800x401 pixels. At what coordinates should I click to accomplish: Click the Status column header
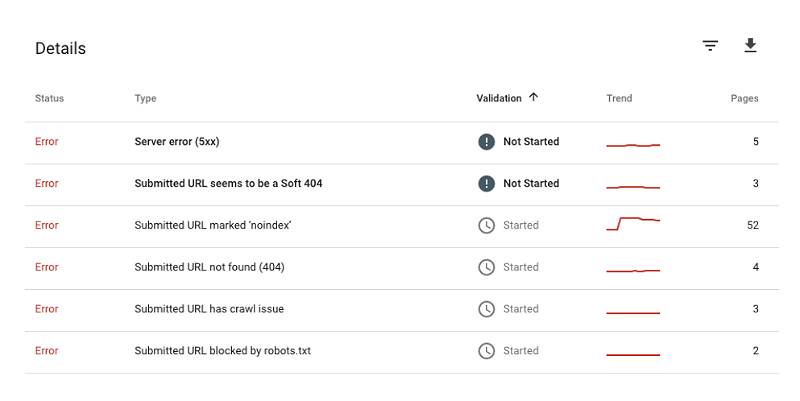point(49,98)
